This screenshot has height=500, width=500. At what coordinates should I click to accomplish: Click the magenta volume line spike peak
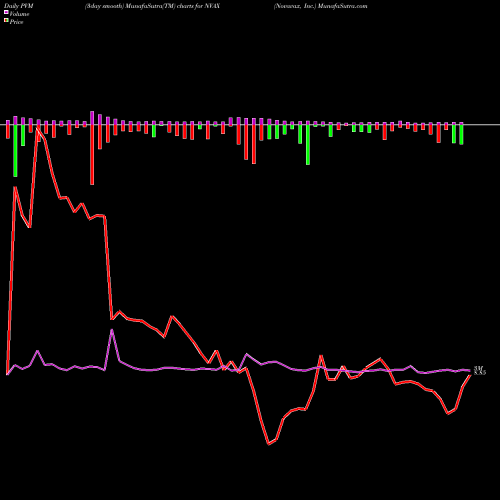point(112,330)
